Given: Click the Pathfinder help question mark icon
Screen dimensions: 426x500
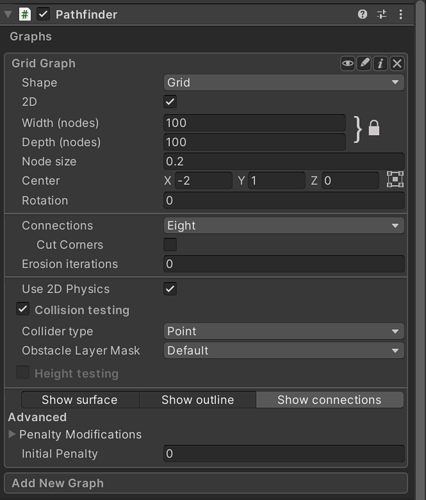Looking at the screenshot, I should (x=362, y=14).
